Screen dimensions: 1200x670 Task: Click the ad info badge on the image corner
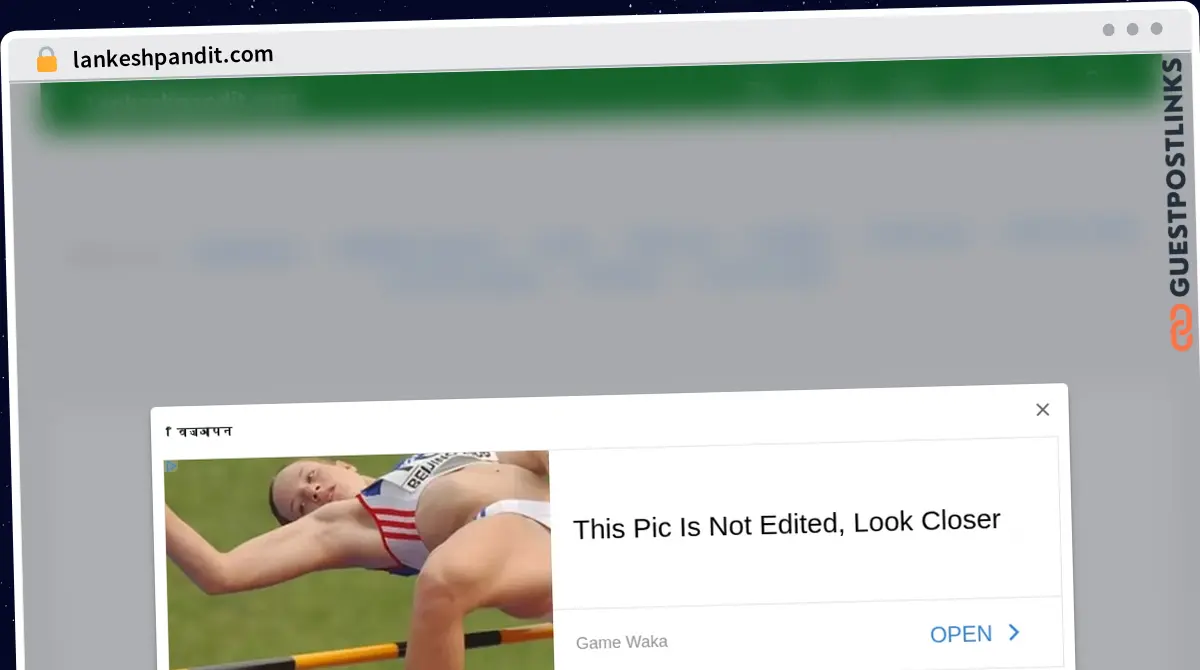click(x=171, y=466)
